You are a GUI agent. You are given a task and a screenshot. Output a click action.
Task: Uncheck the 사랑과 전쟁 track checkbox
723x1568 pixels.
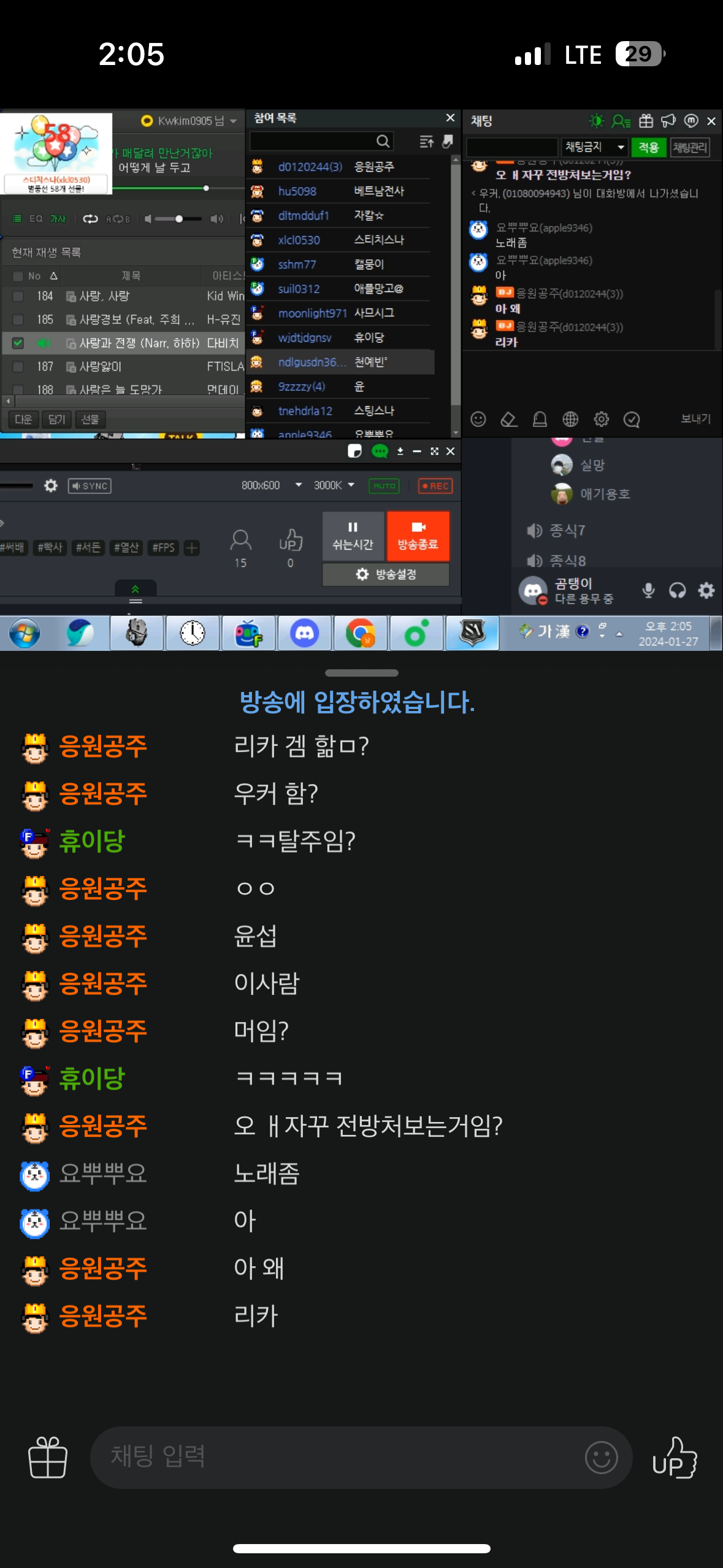(x=18, y=343)
